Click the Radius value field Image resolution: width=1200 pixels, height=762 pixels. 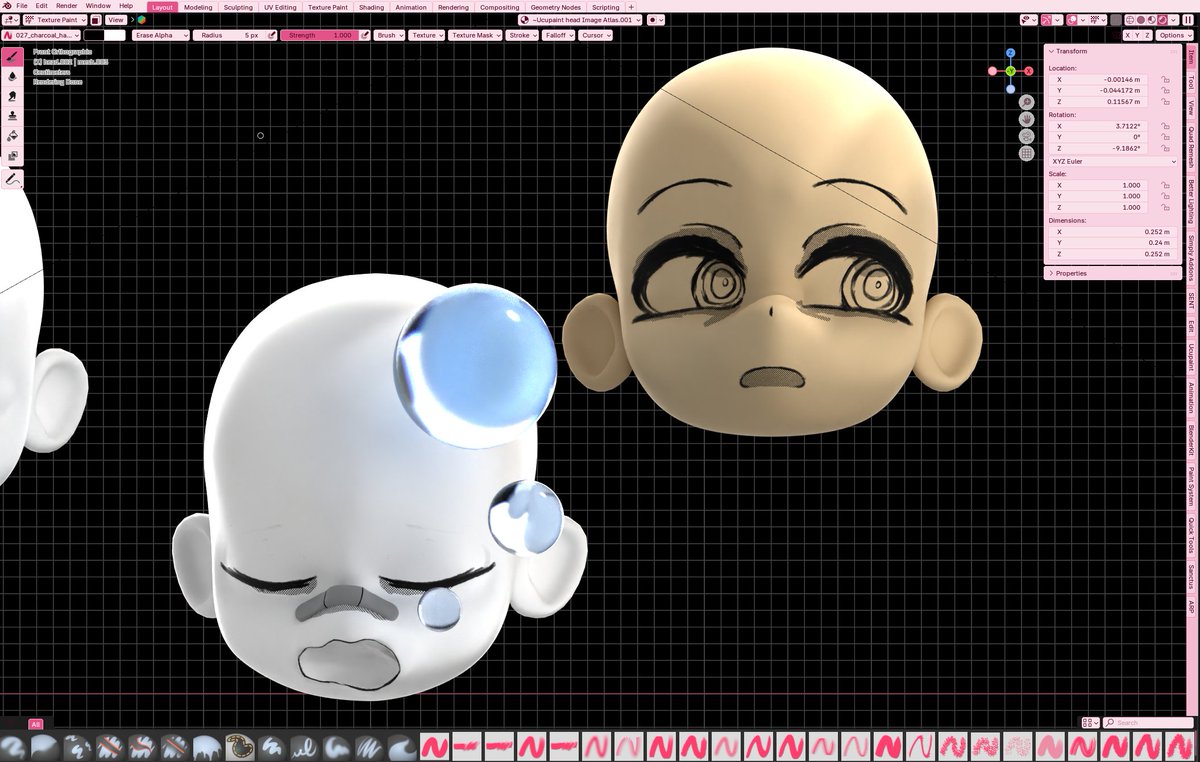(x=229, y=35)
